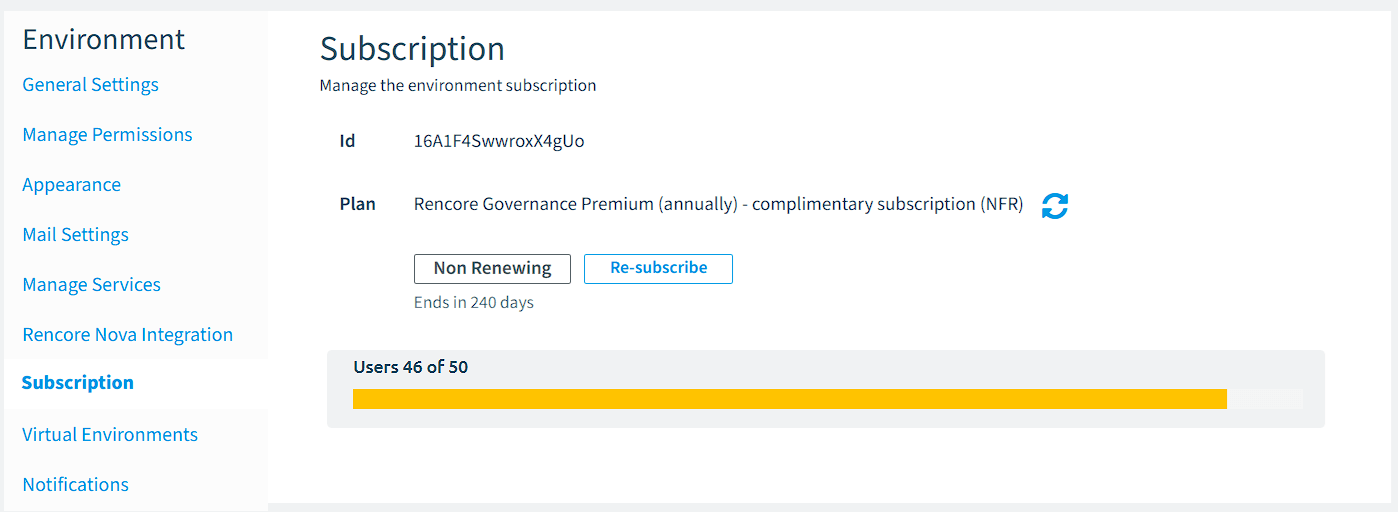
Task: Refresh the subscription plan with sync icon
Action: click(1055, 206)
